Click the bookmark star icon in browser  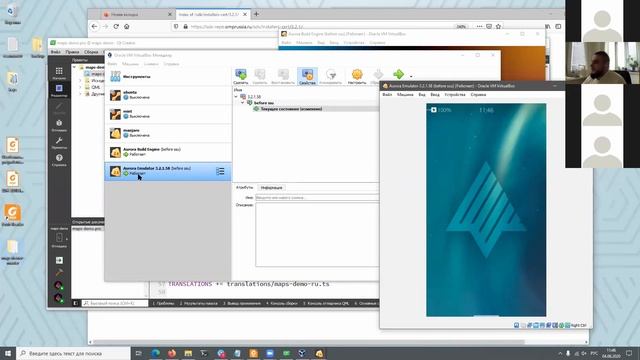(x=498, y=26)
